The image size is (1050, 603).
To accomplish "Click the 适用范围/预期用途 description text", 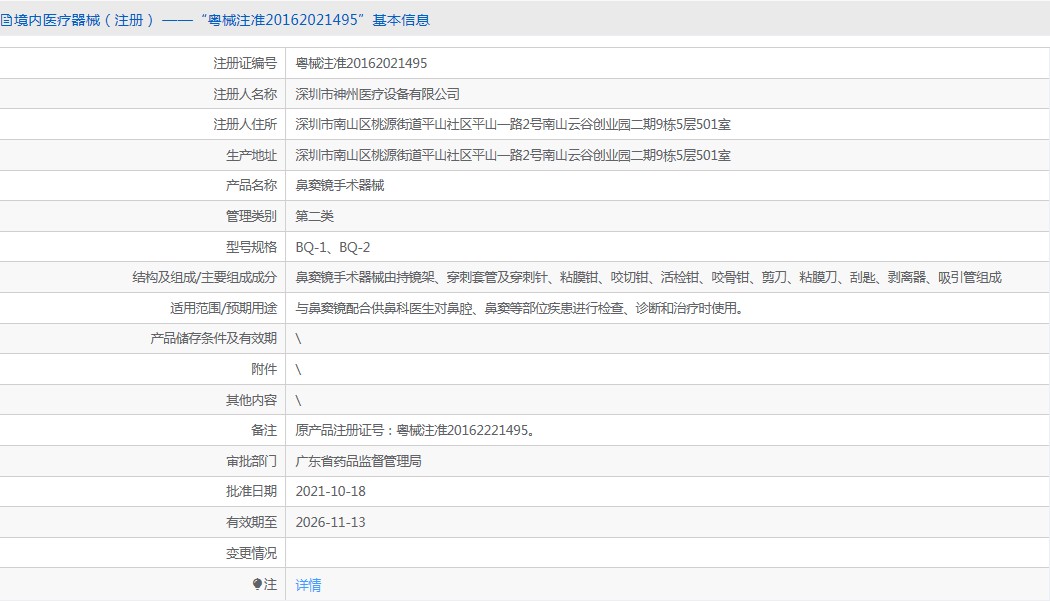I will click(x=519, y=309).
